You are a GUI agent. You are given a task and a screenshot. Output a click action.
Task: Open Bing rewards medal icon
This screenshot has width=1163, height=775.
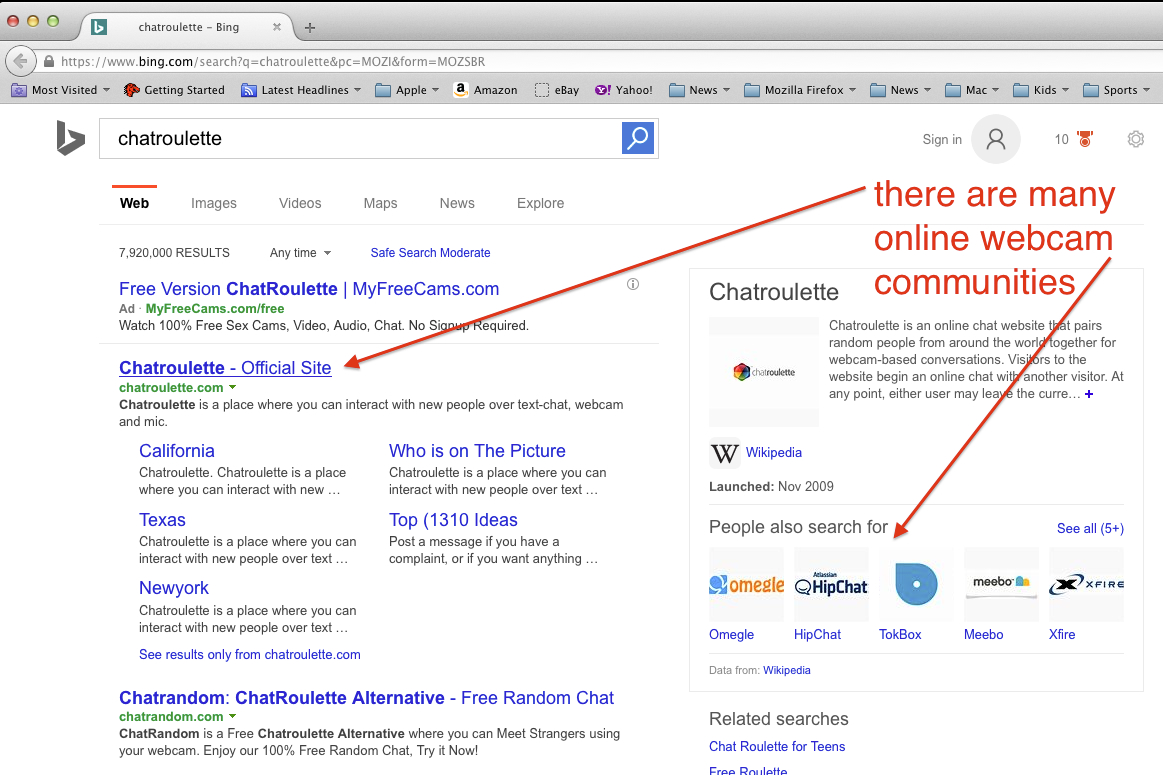[1085, 139]
